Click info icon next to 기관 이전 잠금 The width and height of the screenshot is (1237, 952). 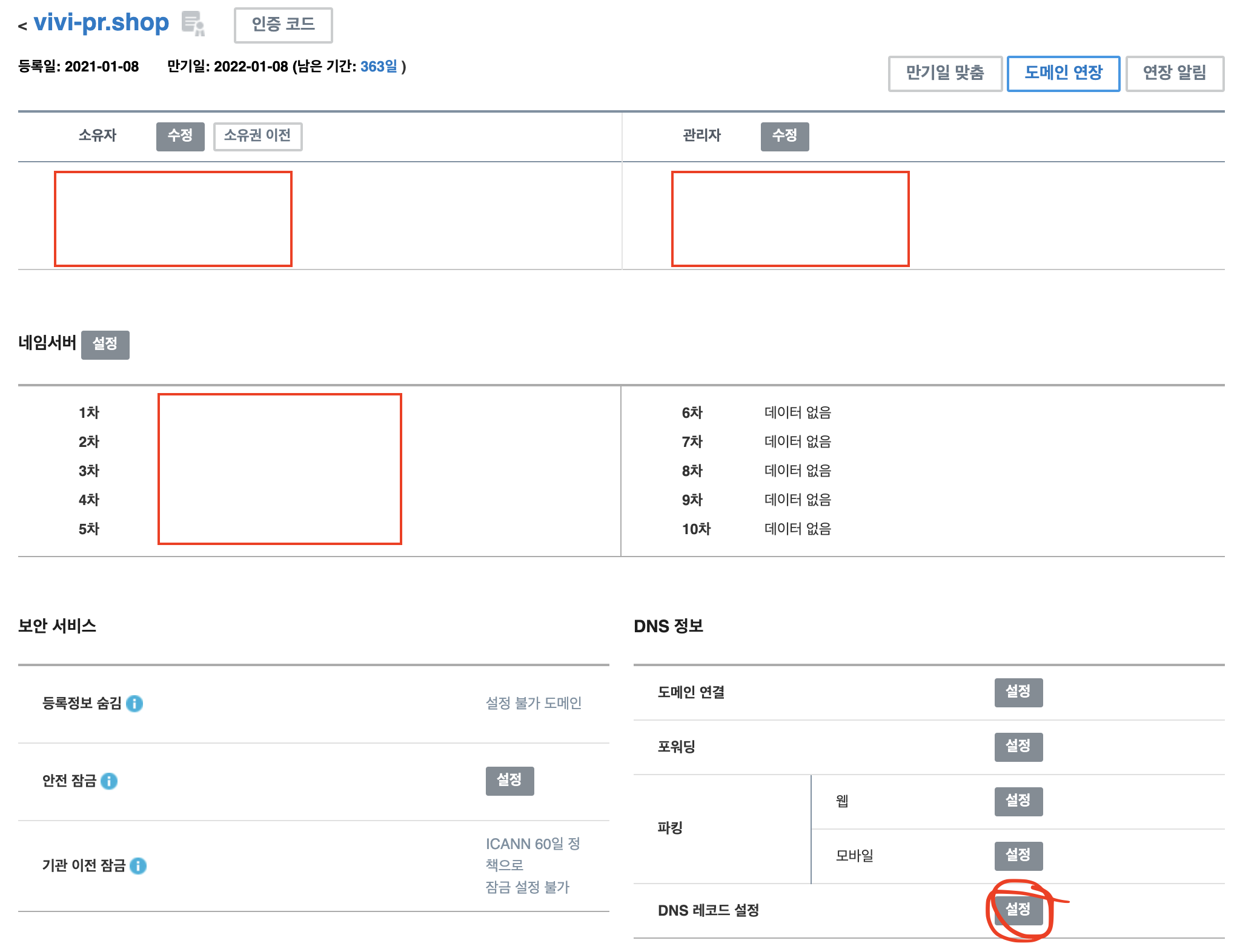click(138, 865)
